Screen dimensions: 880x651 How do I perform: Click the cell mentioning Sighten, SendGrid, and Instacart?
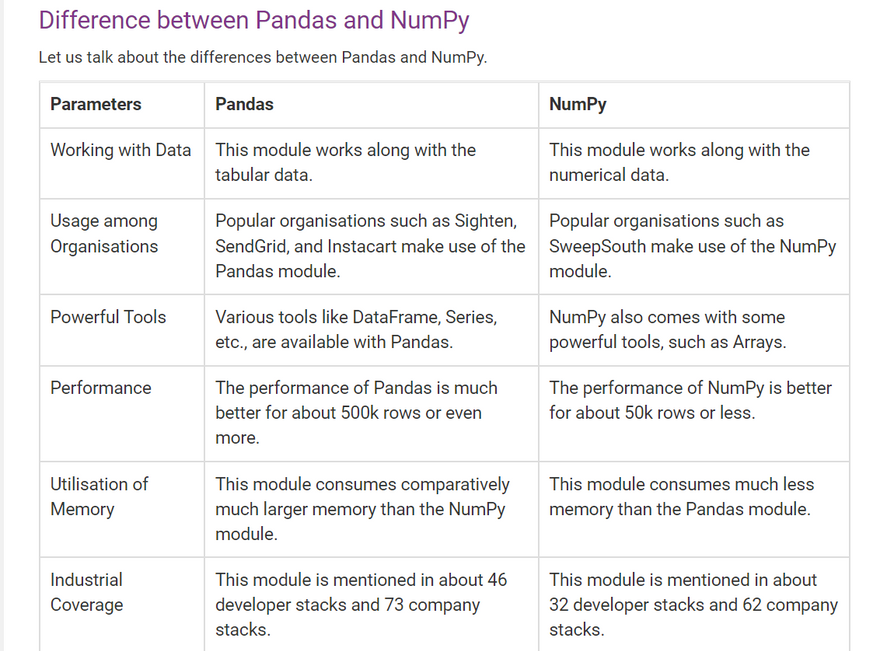pyautogui.click(x=370, y=246)
